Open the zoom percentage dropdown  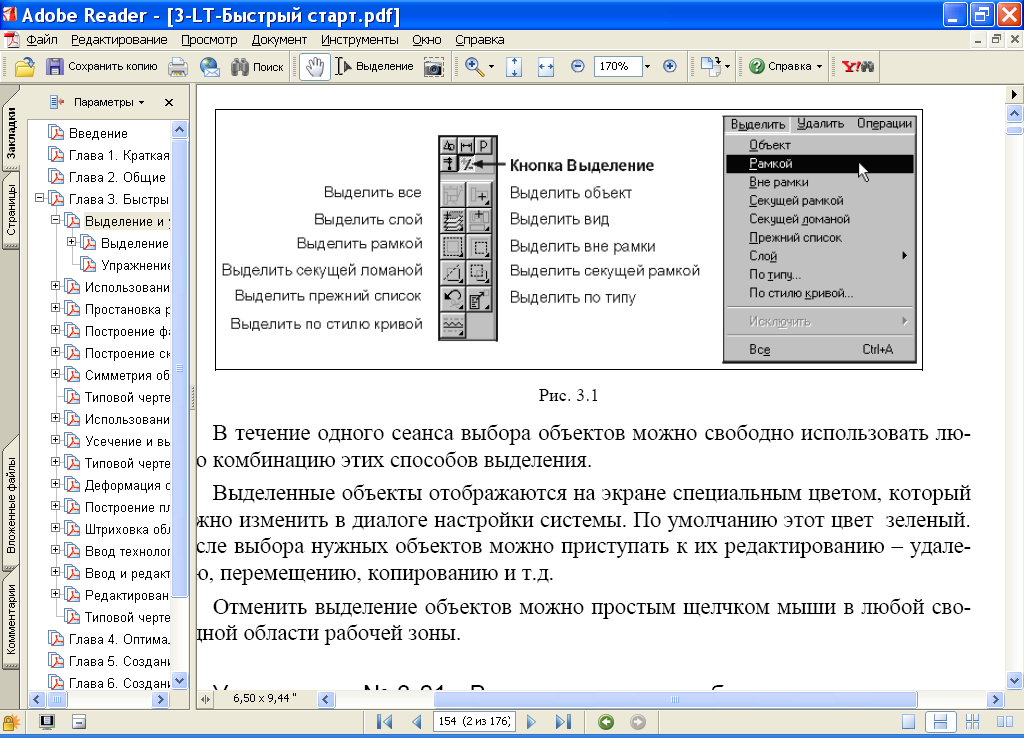(x=647, y=67)
